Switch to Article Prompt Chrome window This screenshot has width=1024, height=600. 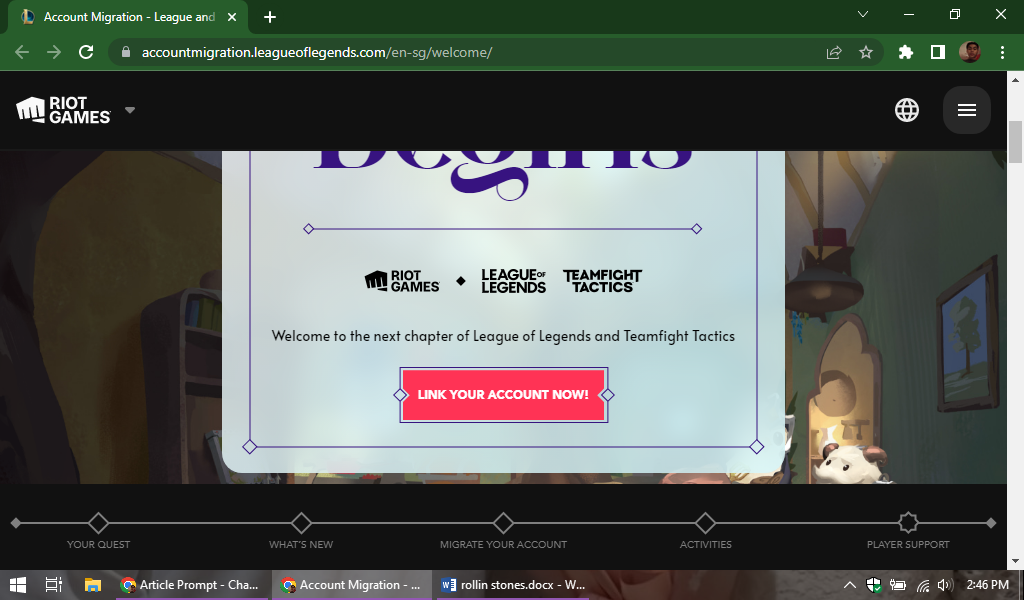pos(192,585)
